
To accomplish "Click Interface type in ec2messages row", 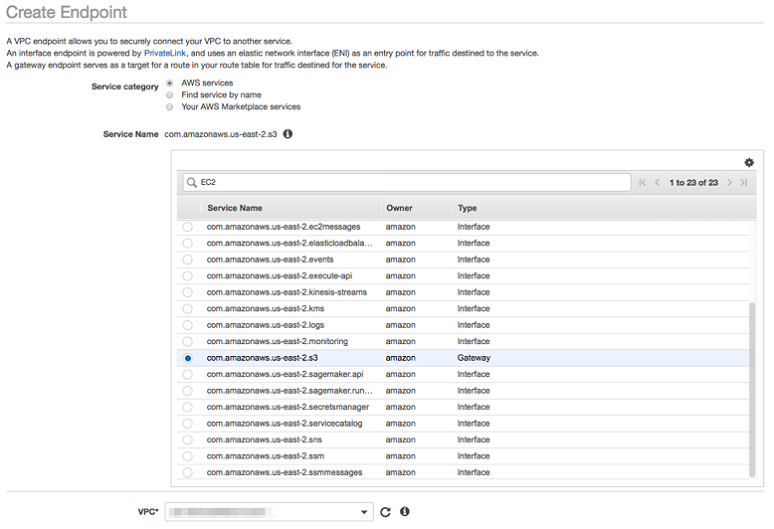I will tap(473, 227).
